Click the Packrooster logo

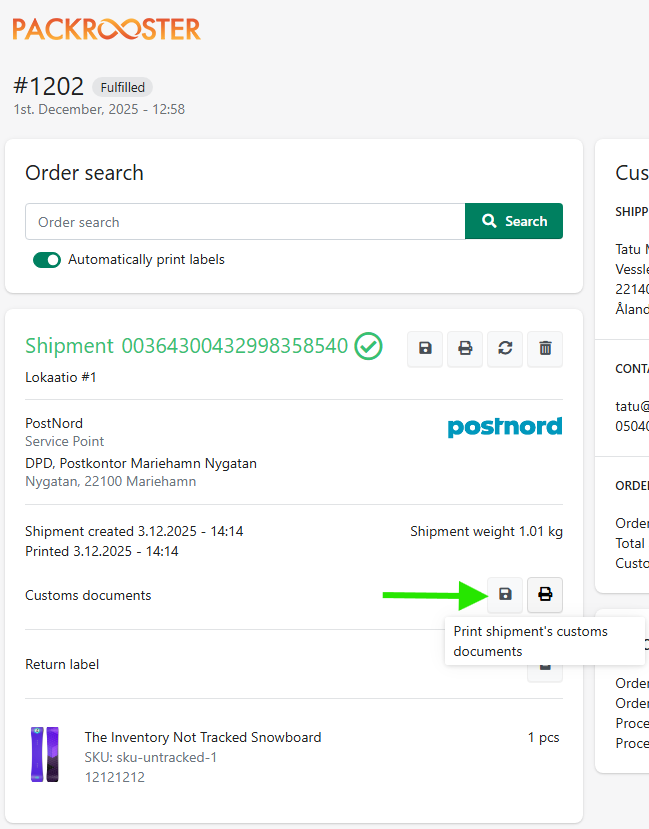(107, 29)
